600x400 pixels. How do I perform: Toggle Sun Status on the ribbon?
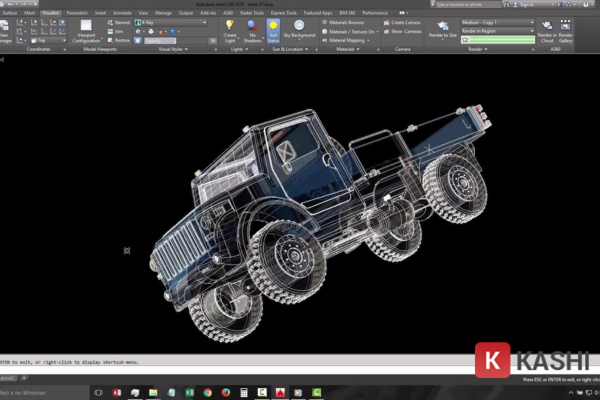pos(273,27)
